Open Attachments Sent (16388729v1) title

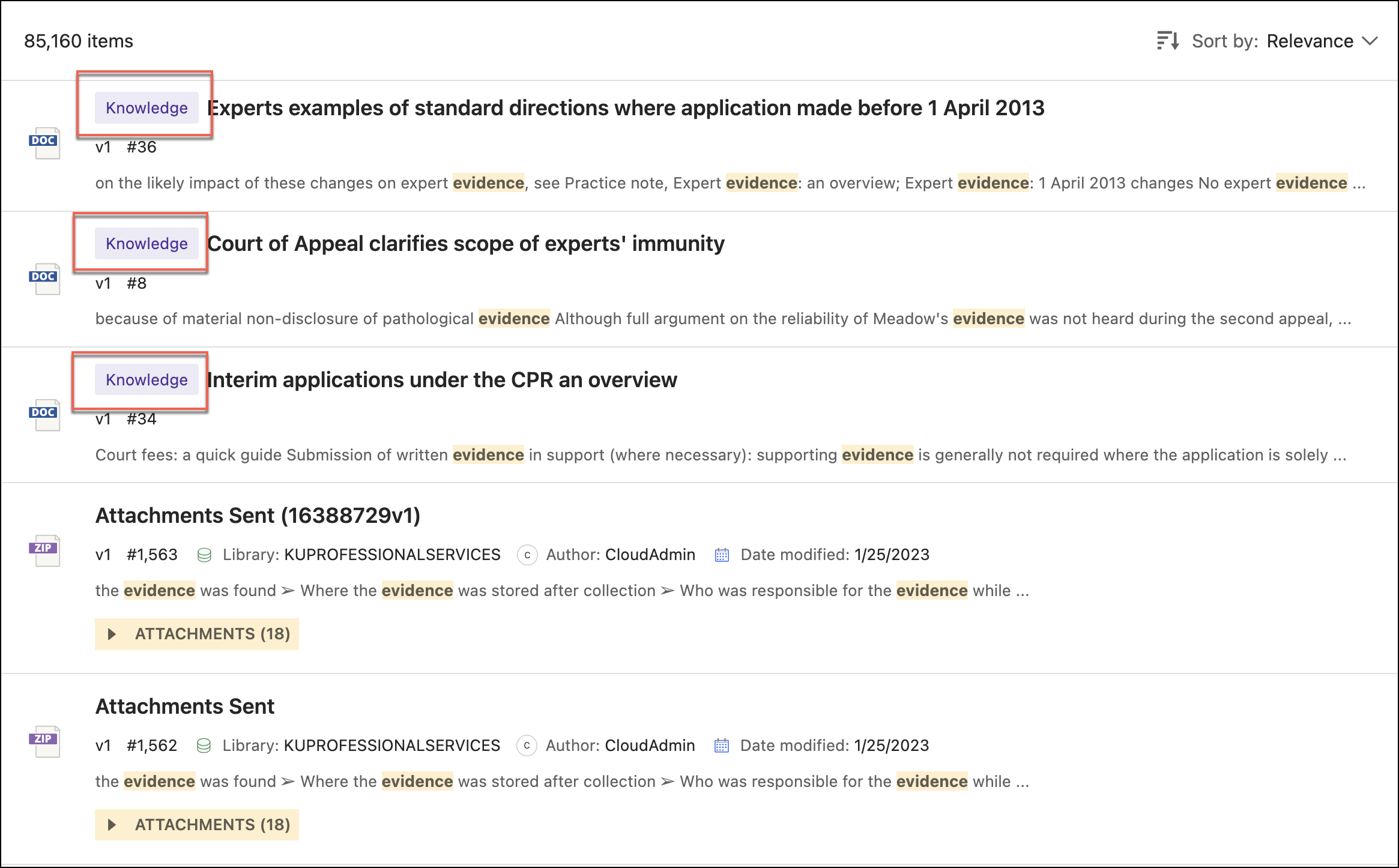(258, 516)
